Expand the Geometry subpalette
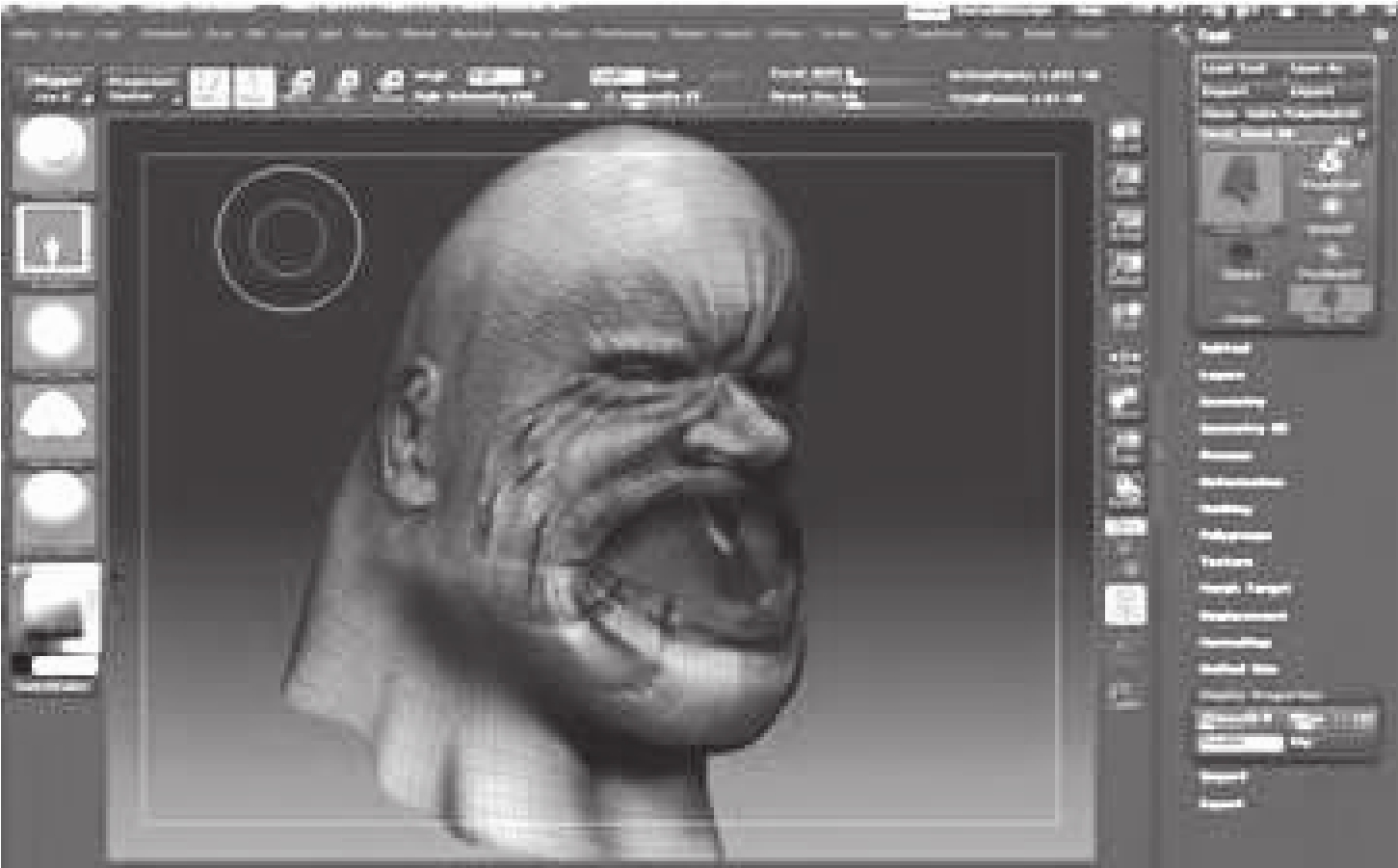Image resolution: width=1398 pixels, height=868 pixels. 1232,402
